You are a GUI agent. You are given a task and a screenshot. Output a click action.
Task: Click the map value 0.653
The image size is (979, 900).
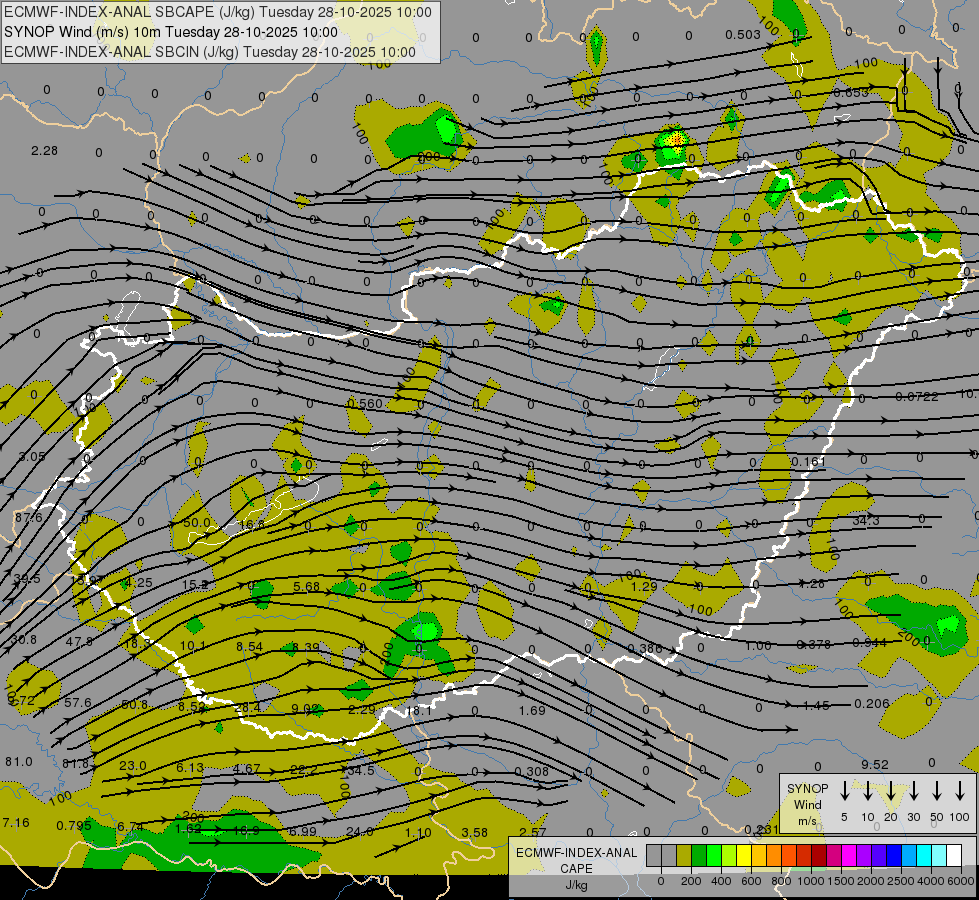pos(851,92)
